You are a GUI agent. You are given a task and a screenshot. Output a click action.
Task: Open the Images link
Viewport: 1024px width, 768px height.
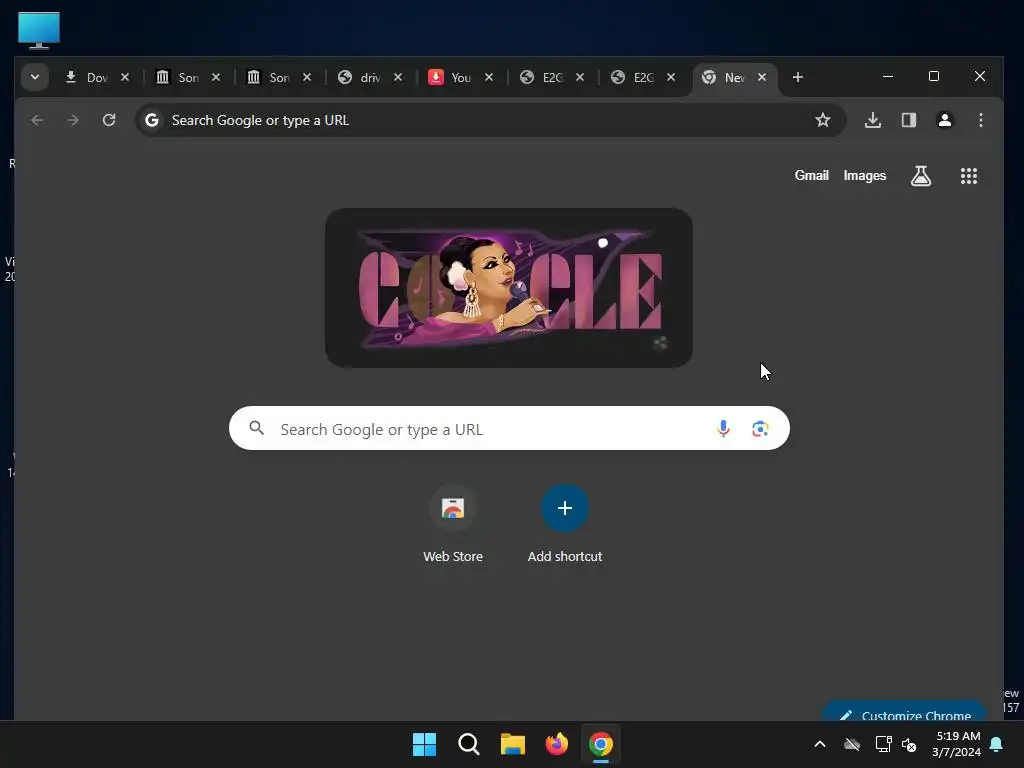click(865, 176)
